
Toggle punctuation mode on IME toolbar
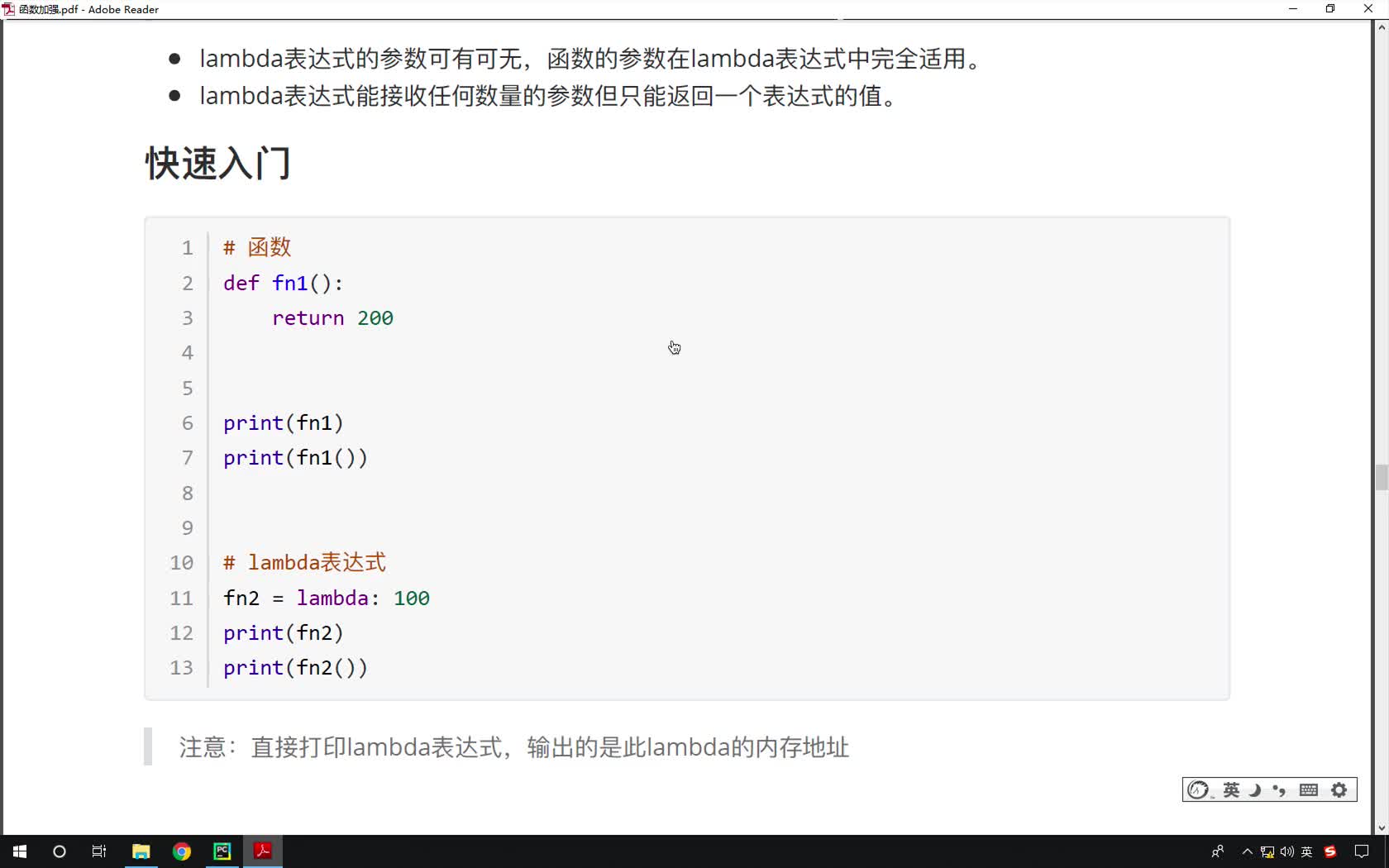[1280, 790]
